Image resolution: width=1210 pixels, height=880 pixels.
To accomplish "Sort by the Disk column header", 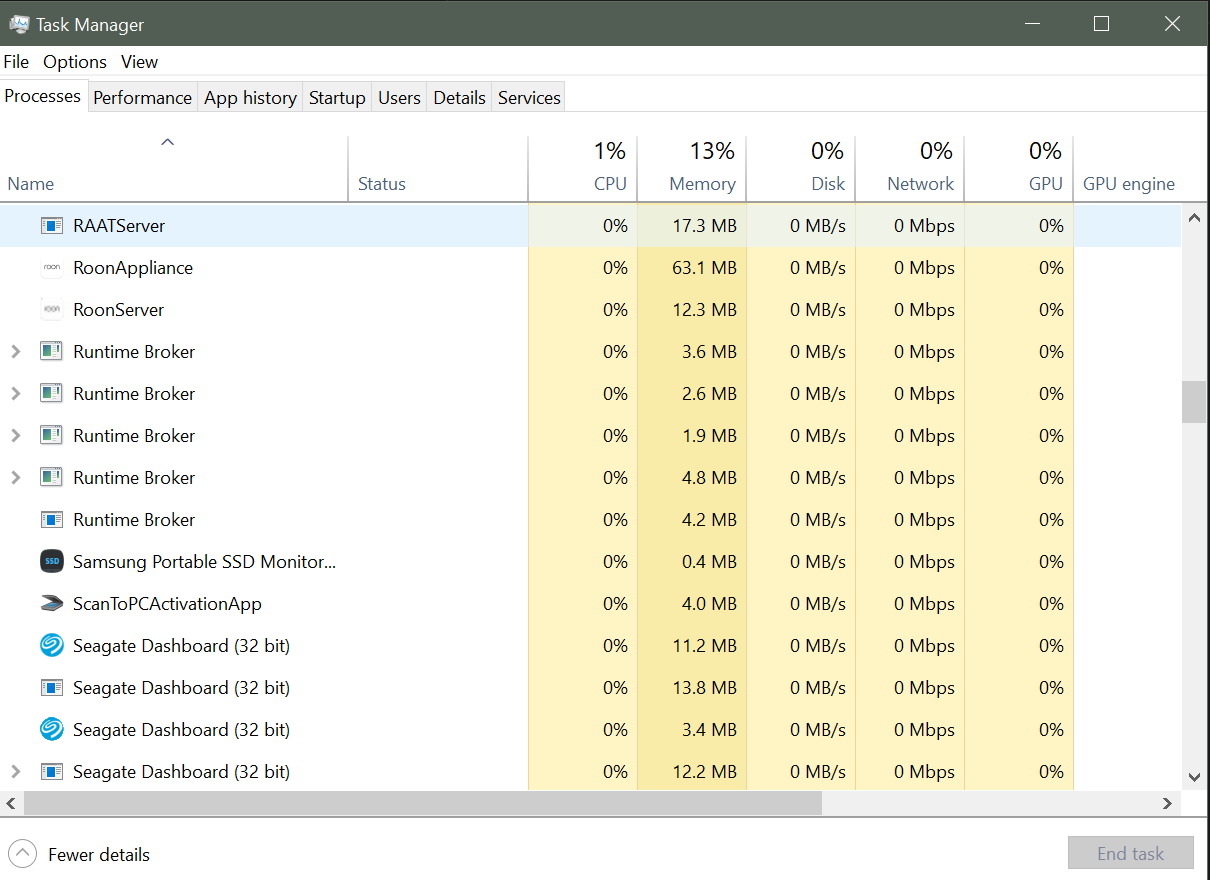I will 800,169.
